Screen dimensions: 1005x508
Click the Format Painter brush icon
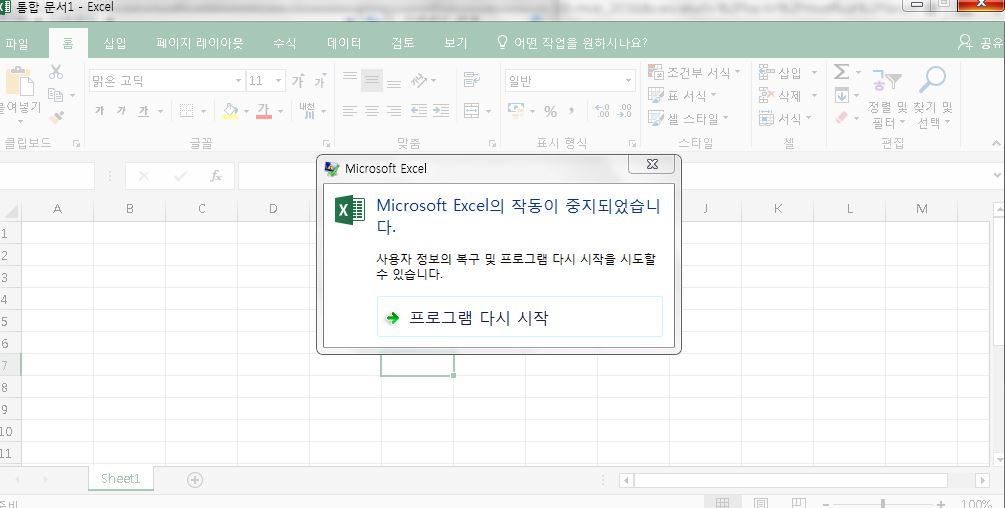[x=56, y=117]
